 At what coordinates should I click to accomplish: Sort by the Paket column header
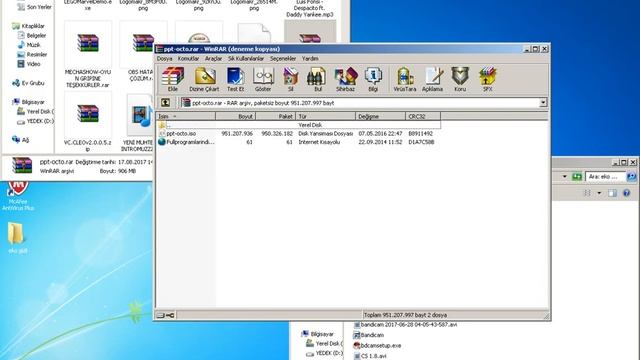(x=276, y=116)
